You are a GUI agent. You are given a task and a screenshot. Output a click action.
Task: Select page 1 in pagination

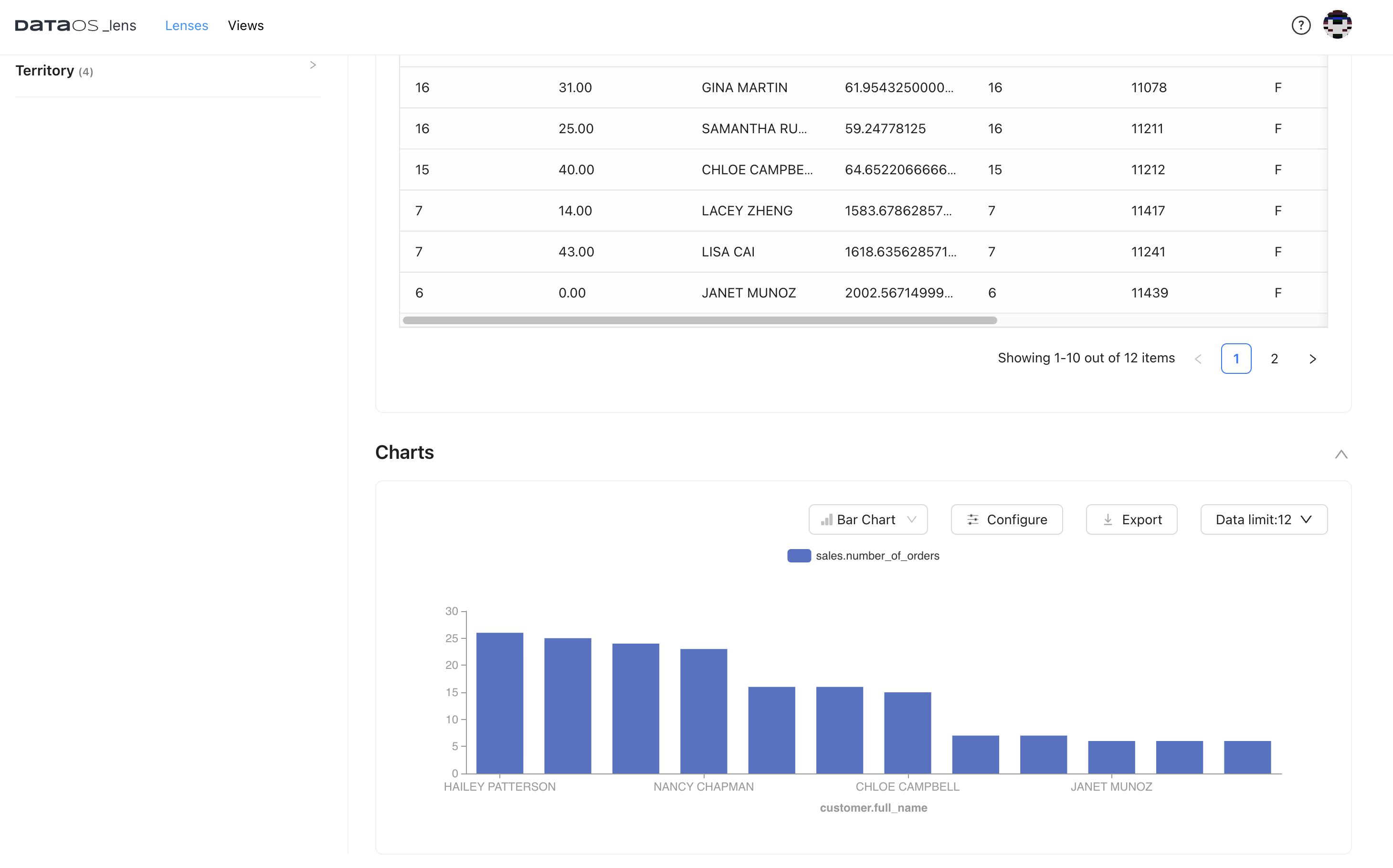[x=1236, y=359]
